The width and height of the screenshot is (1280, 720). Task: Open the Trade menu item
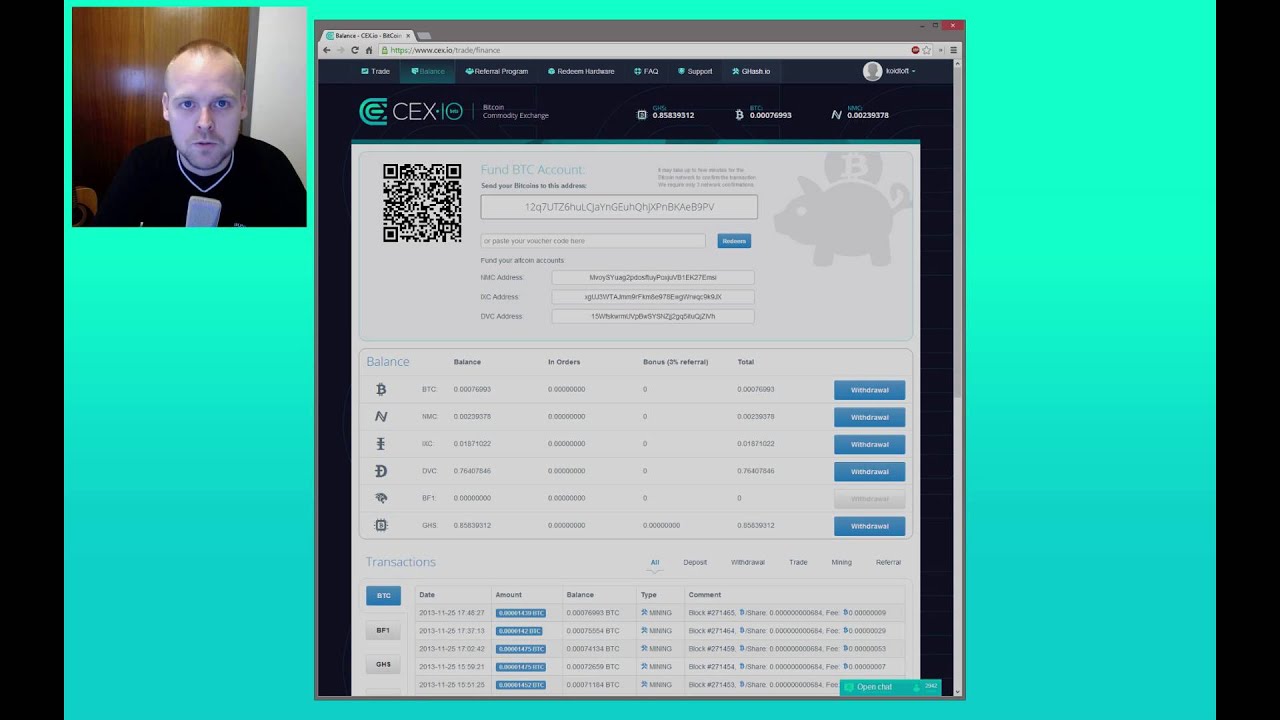click(x=375, y=71)
